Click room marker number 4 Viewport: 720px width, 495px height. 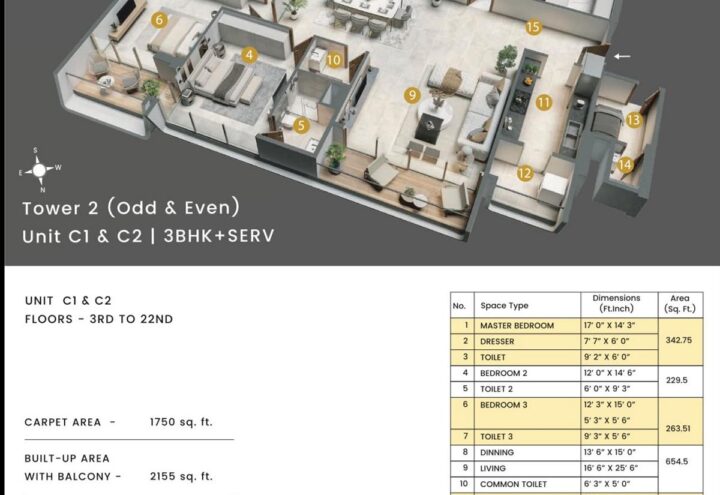pos(249,55)
